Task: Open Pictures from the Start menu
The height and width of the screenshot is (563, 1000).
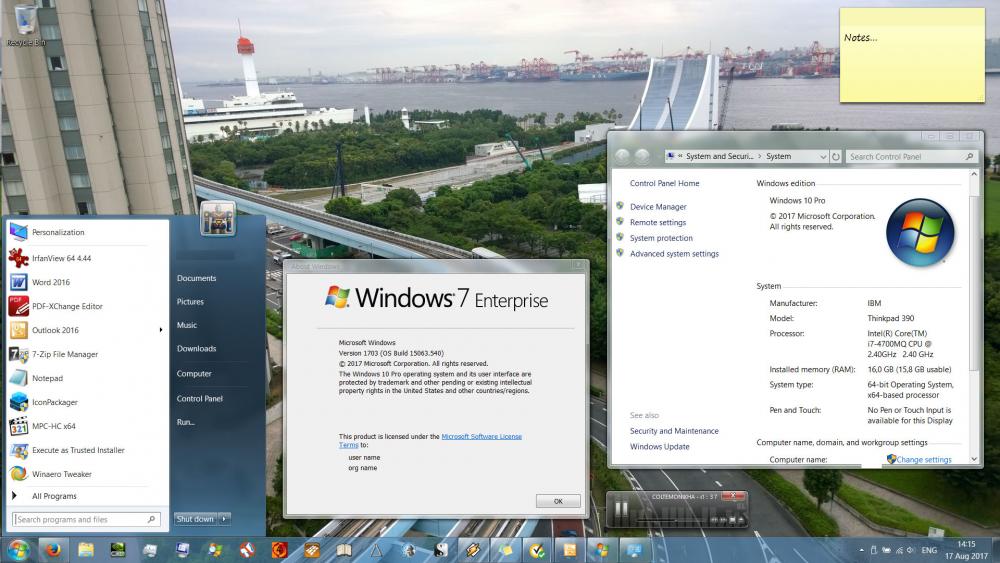Action: [x=190, y=302]
